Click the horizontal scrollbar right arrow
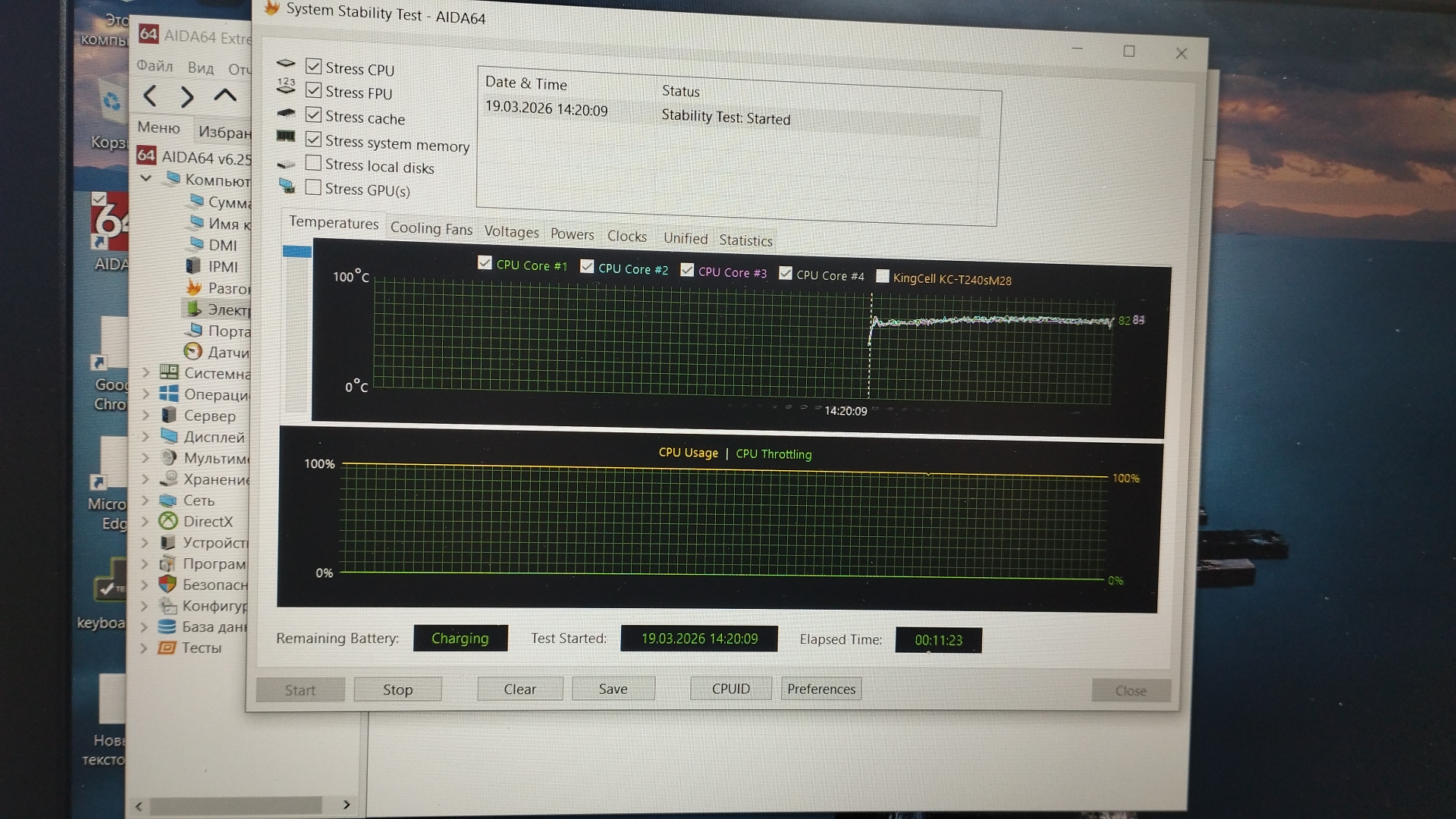The height and width of the screenshot is (819, 1456). click(x=347, y=805)
